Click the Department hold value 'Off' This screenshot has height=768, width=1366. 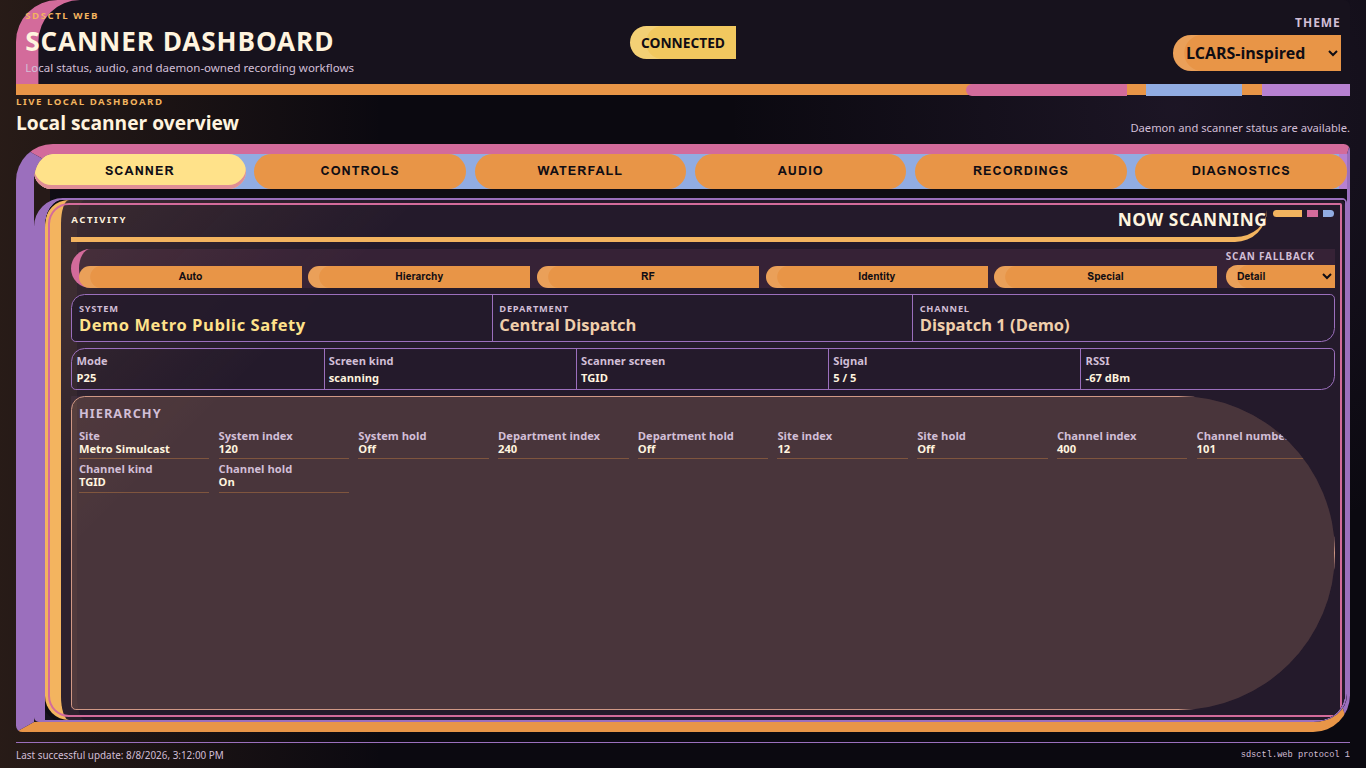coord(647,449)
